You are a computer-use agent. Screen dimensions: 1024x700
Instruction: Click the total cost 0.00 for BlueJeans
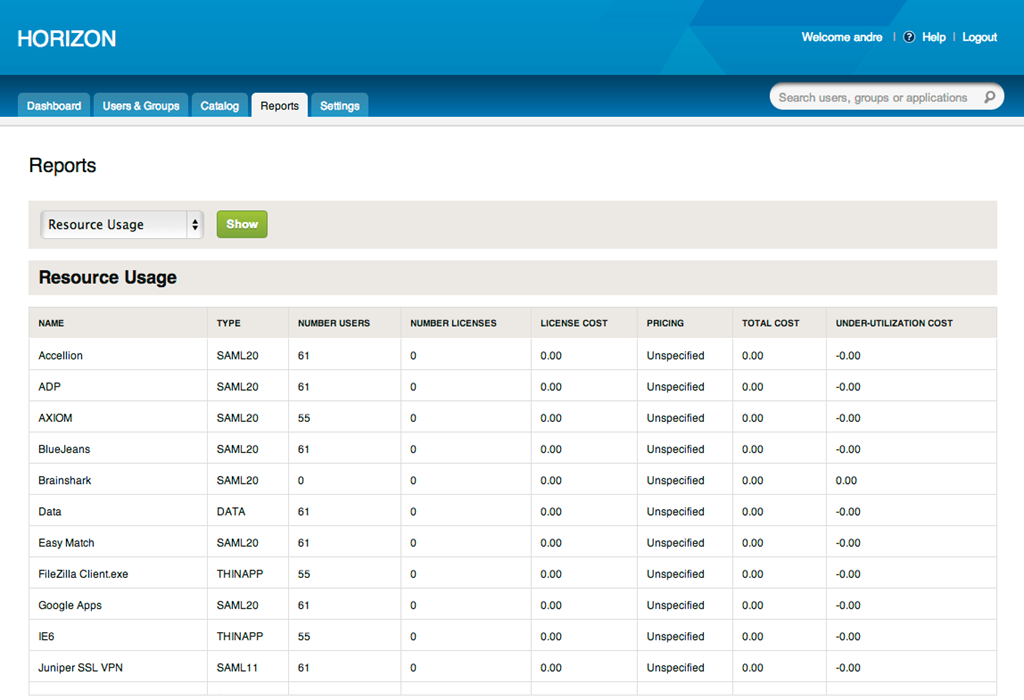(752, 449)
